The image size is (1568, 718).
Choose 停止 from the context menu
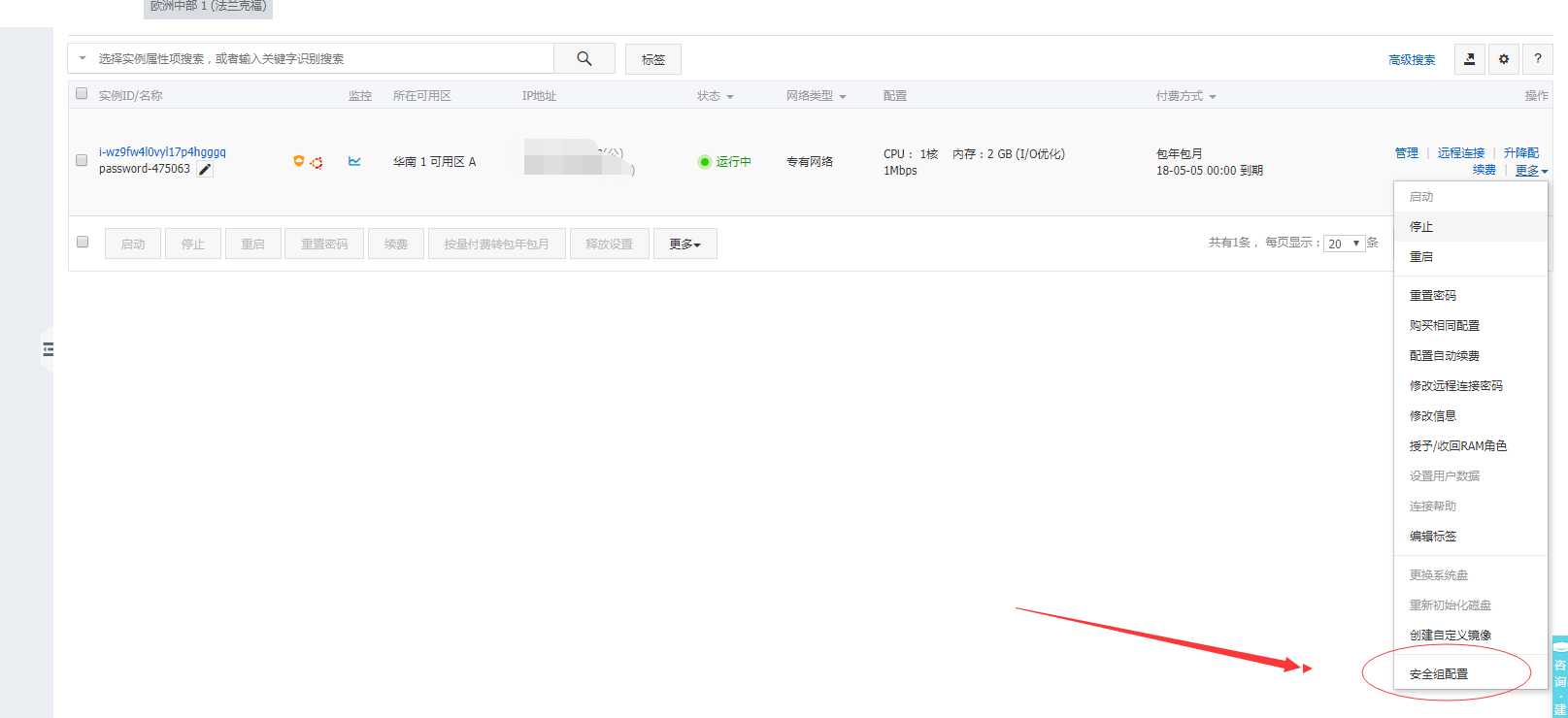tap(1470, 226)
